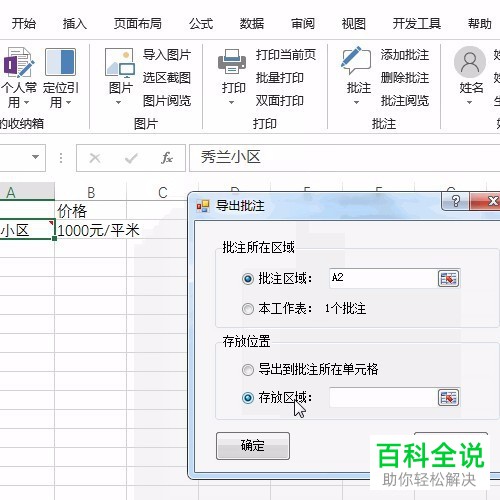Open the 开始 ribbon tab
Image resolution: width=500 pixels, height=500 pixels.
click(24, 24)
